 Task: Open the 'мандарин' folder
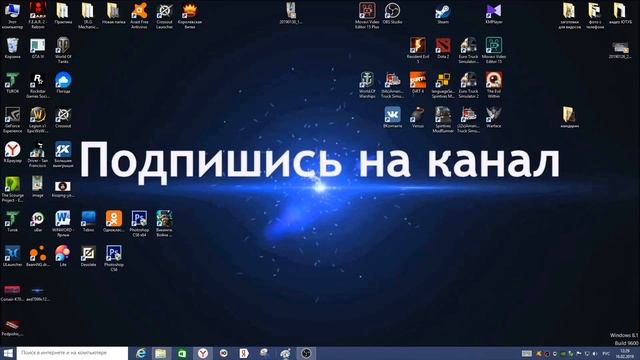coord(569,118)
